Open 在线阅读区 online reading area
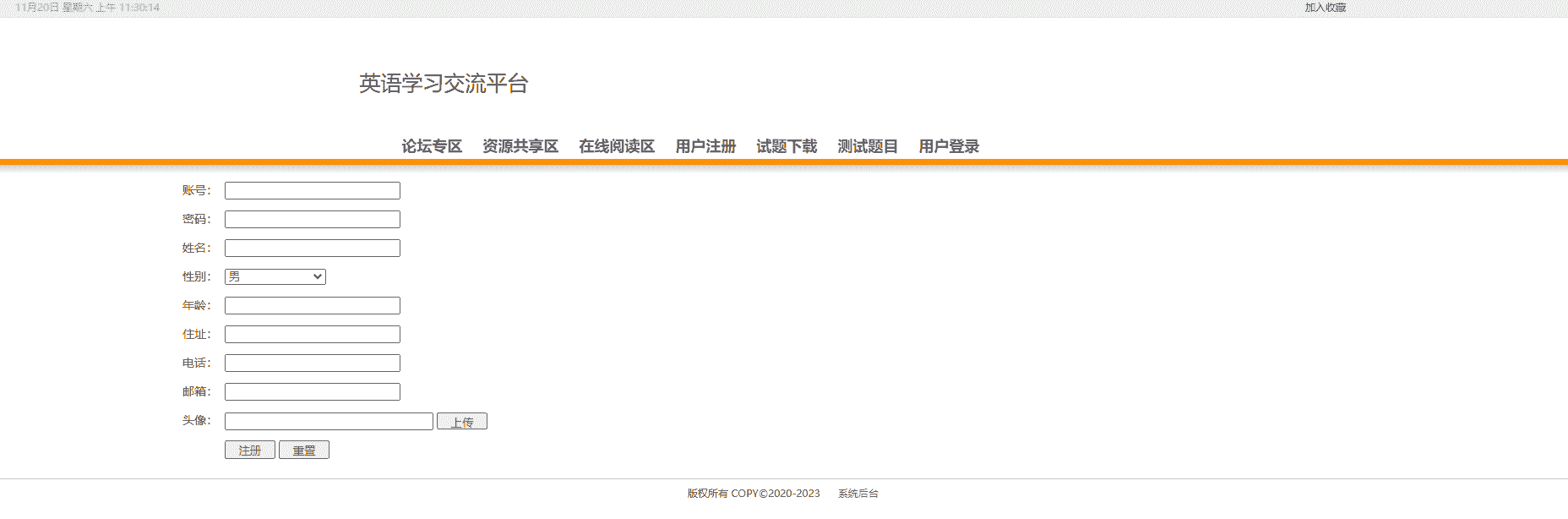This screenshot has width=1568, height=519. coord(617,146)
